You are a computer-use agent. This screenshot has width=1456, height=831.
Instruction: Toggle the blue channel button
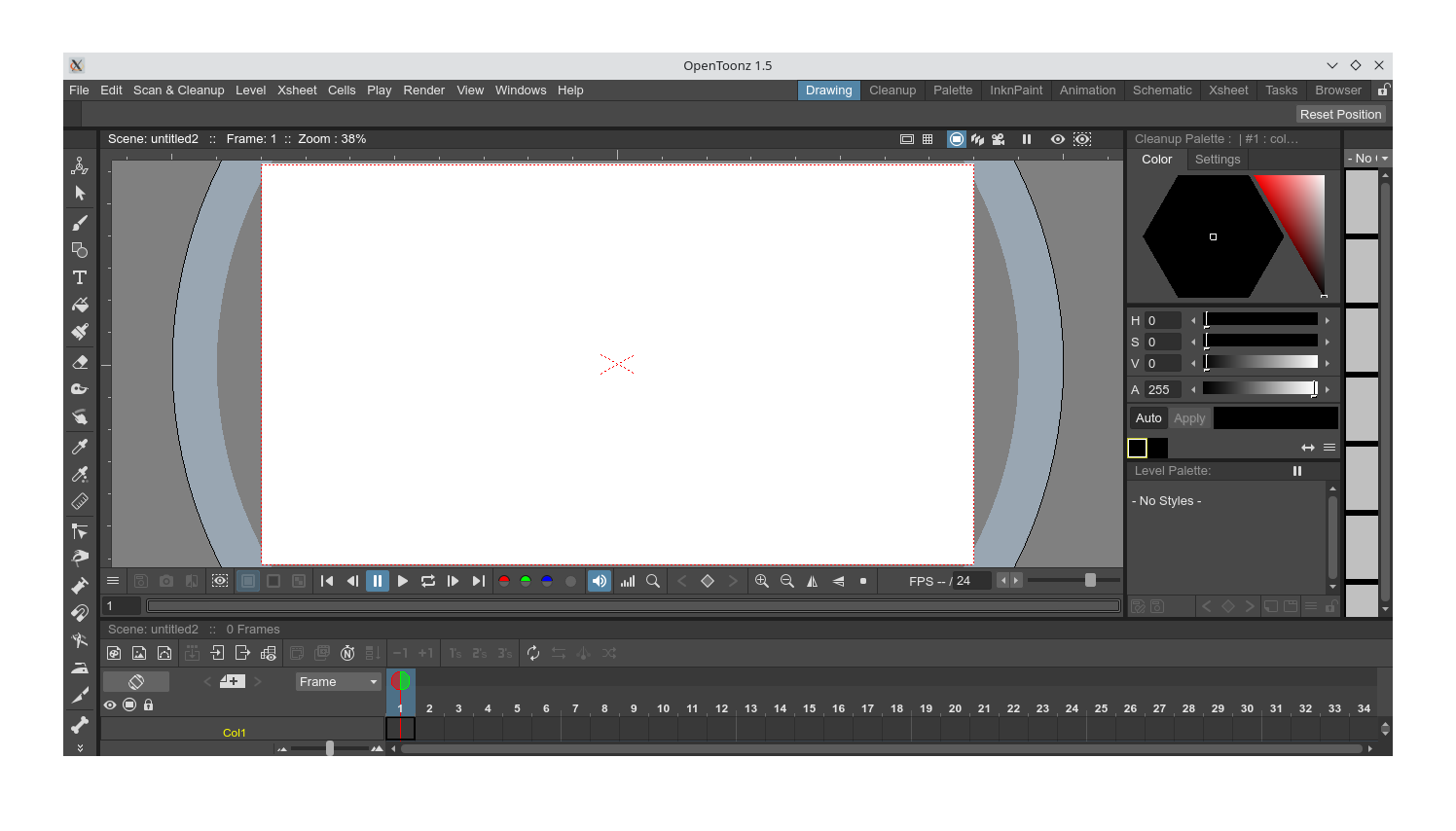(x=547, y=581)
